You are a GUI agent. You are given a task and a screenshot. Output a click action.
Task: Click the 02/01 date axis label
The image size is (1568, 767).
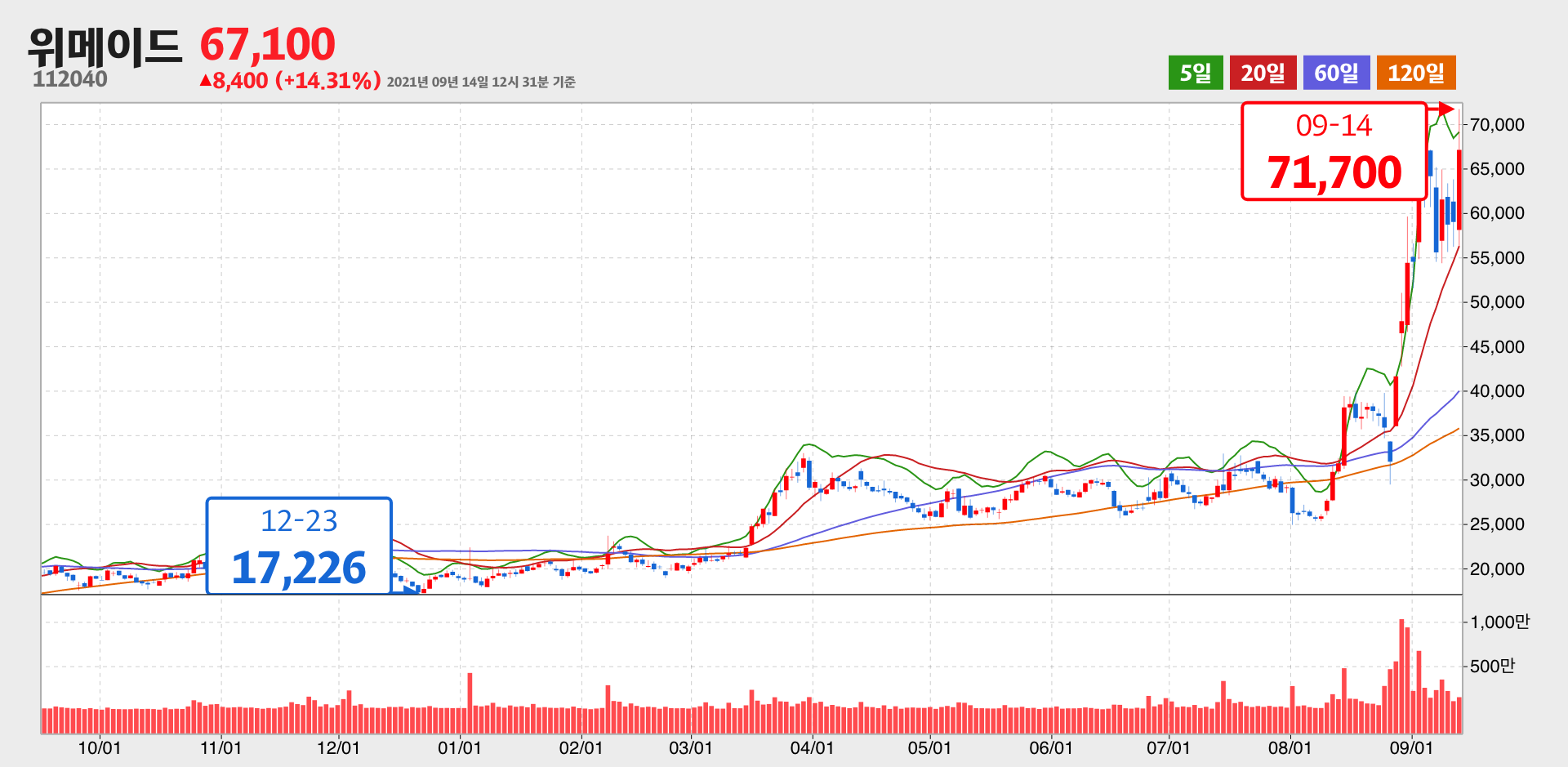click(x=581, y=747)
